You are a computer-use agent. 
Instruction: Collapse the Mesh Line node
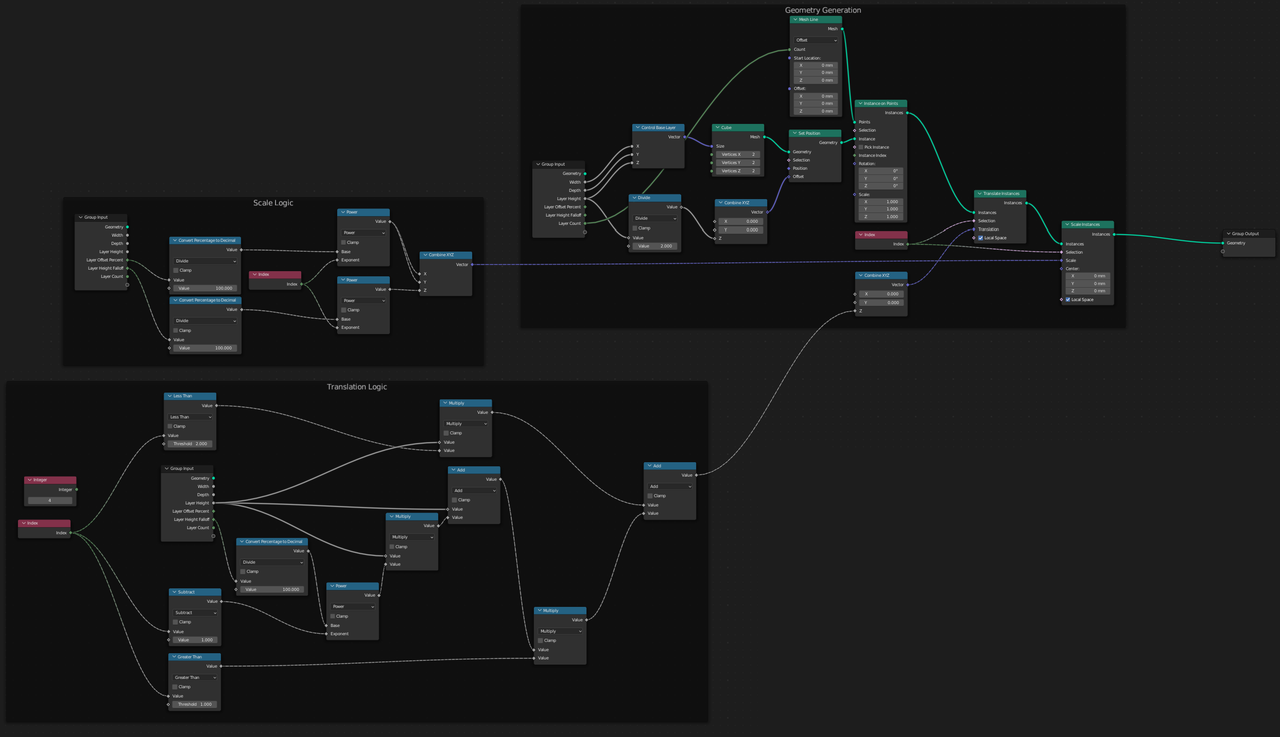795,20
